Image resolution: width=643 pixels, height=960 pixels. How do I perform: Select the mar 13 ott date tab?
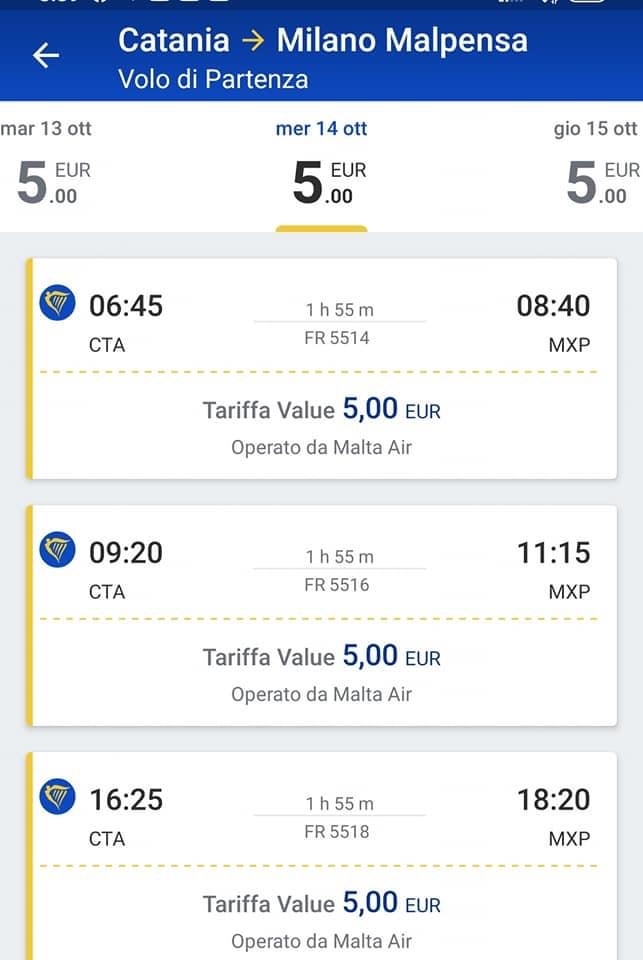click(48, 166)
